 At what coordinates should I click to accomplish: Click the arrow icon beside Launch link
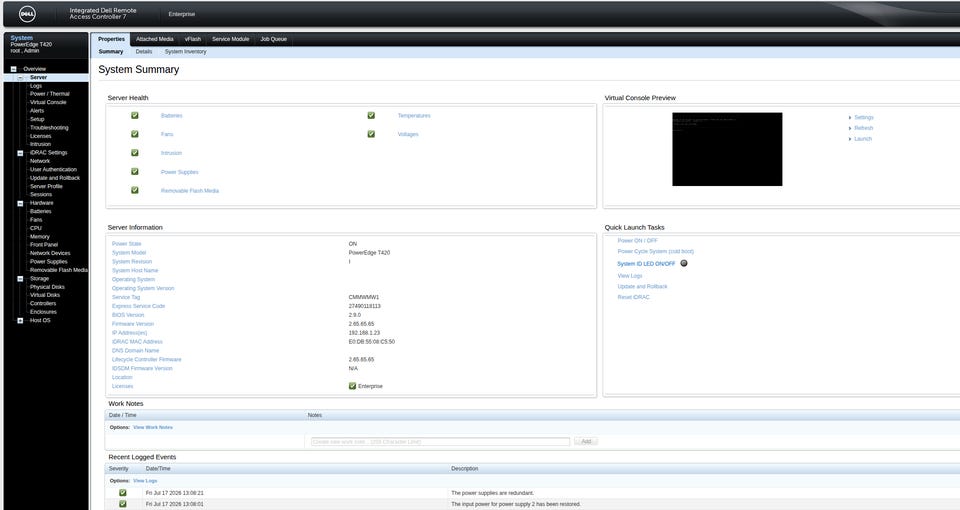(x=850, y=139)
